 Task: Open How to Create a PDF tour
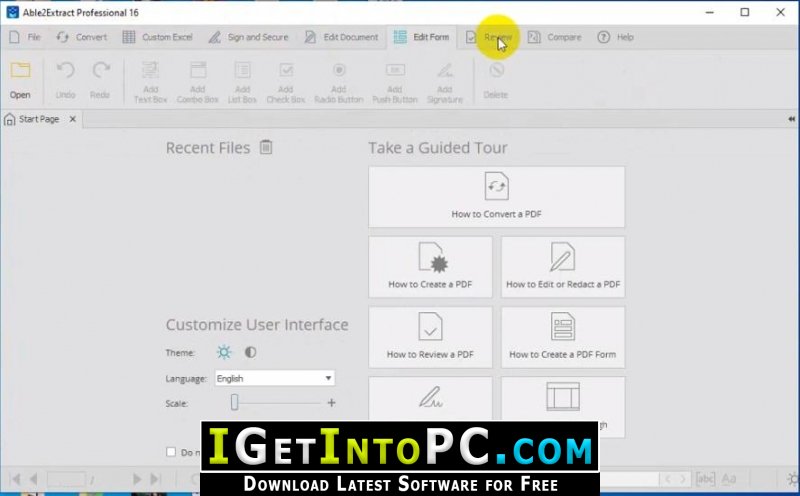tap(430, 267)
